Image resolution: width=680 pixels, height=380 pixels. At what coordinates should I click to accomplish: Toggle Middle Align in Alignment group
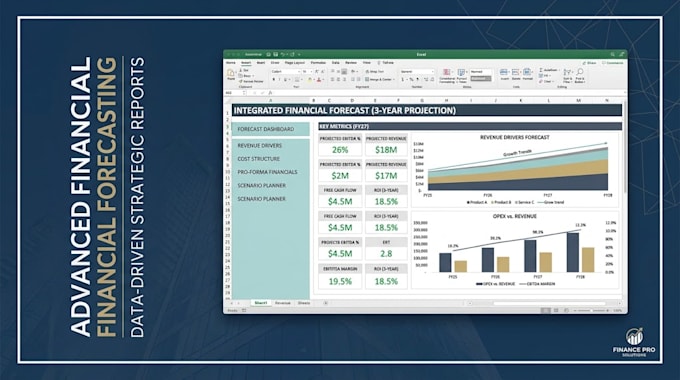pyautogui.click(x=338, y=71)
